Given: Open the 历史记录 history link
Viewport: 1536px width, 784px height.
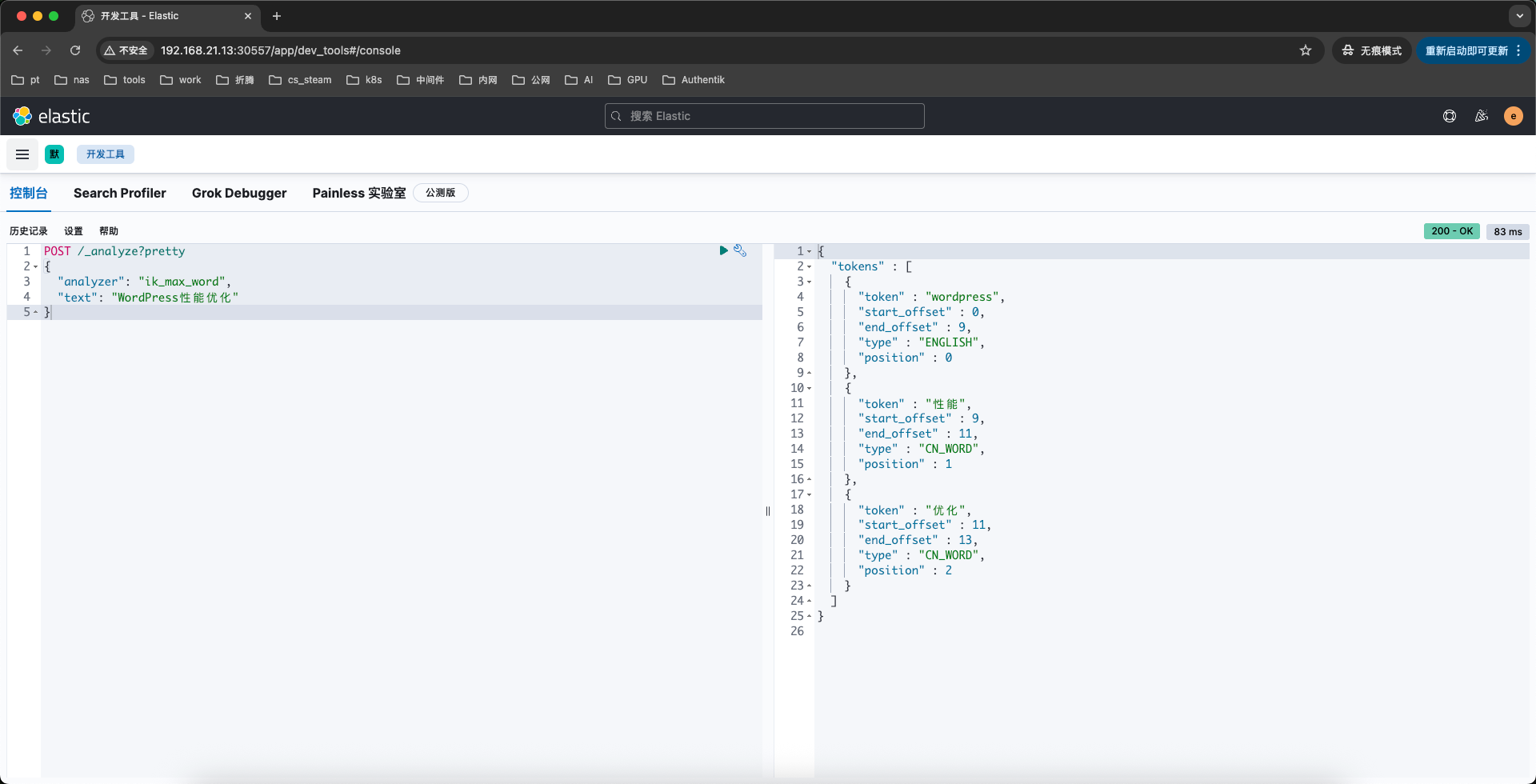Looking at the screenshot, I should click(x=29, y=231).
